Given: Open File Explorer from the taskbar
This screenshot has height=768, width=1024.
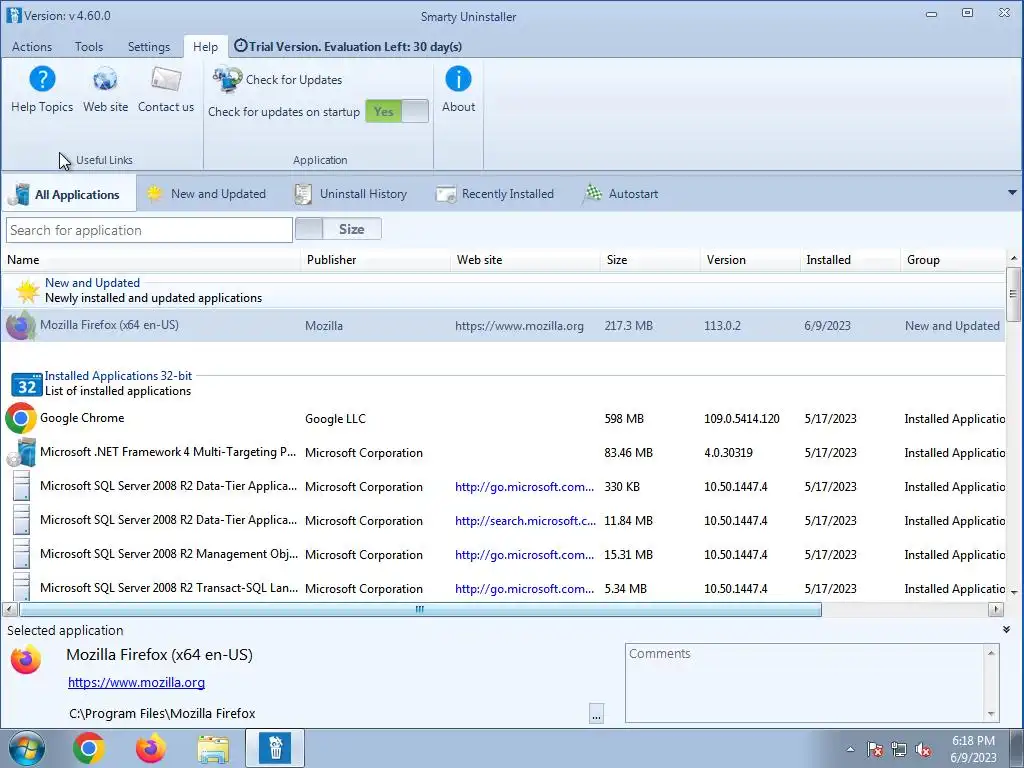Looking at the screenshot, I should pyautogui.click(x=213, y=749).
